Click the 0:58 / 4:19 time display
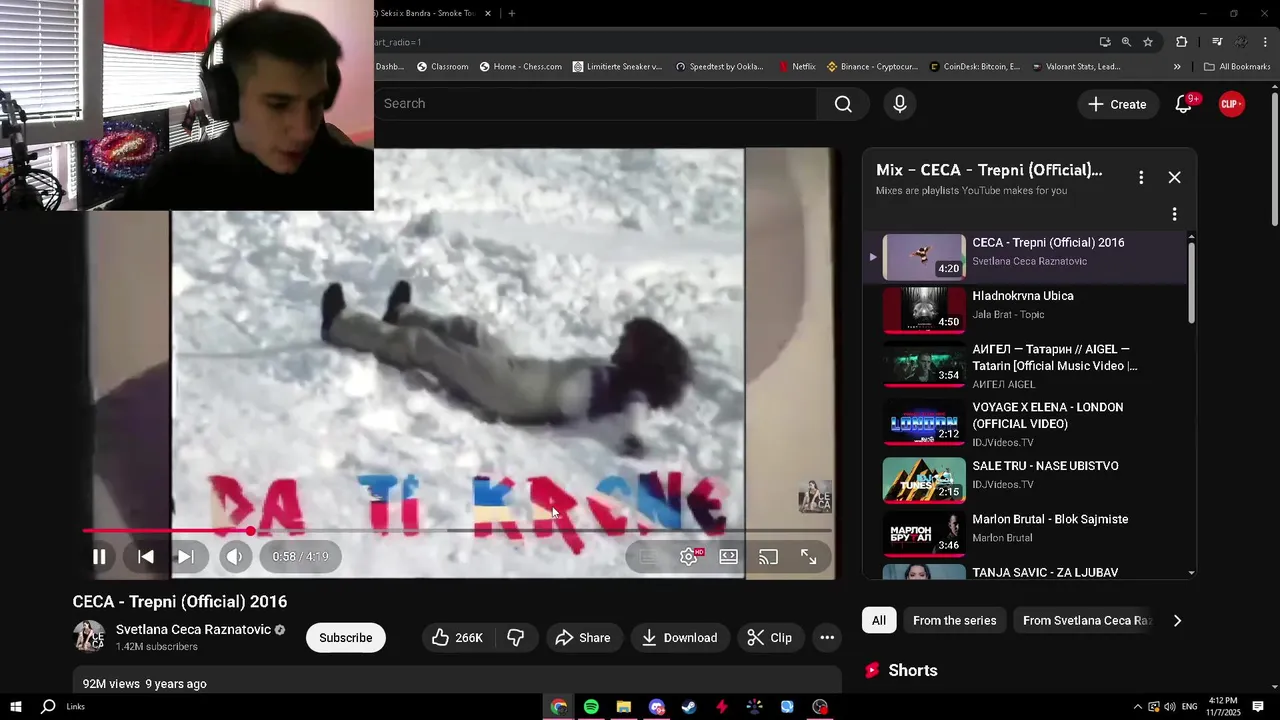1280x720 pixels. (300, 557)
